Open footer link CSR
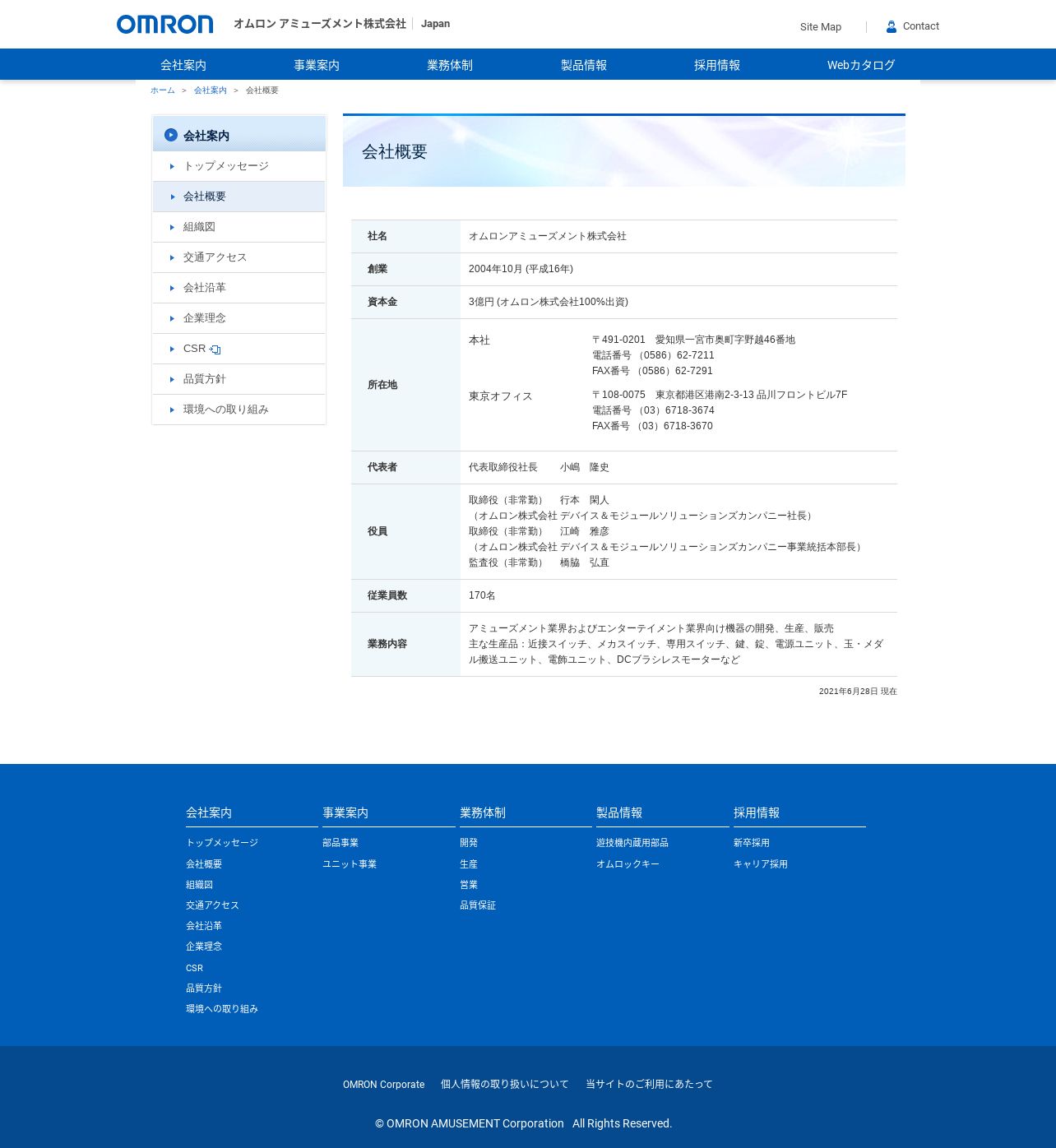This screenshot has width=1056, height=1148. [x=194, y=968]
